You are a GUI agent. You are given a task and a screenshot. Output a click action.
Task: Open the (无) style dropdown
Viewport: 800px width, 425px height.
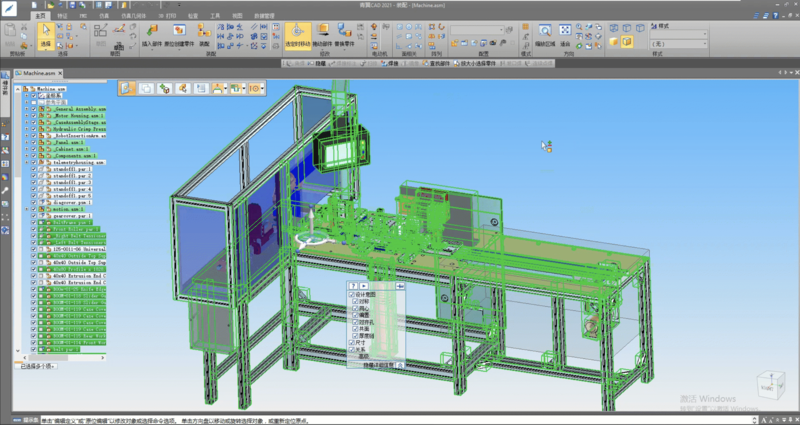pos(679,44)
